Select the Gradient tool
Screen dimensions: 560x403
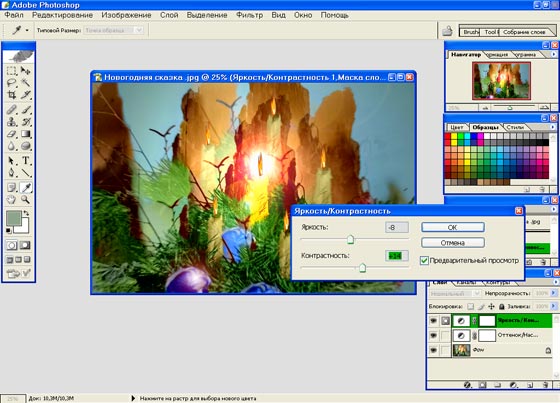coord(26,134)
